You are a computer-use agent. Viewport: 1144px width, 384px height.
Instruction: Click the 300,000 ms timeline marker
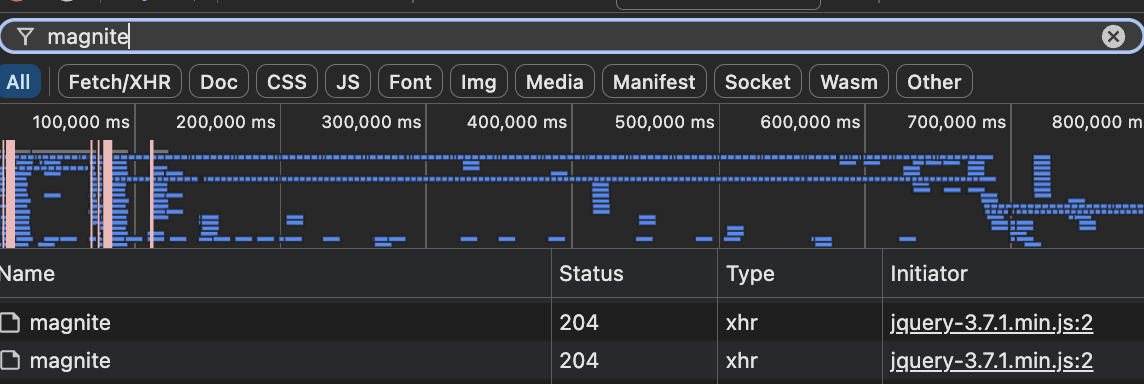[x=371, y=122]
